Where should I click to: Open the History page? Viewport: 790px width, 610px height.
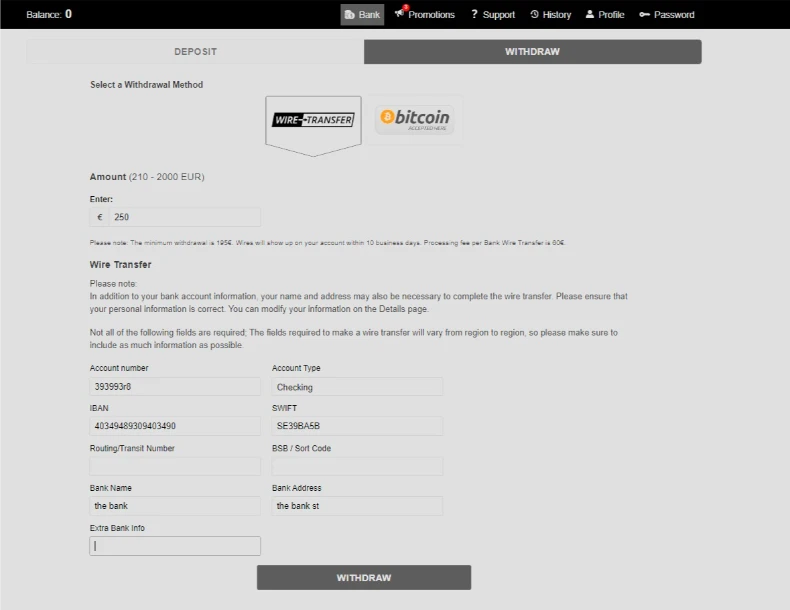tap(551, 15)
